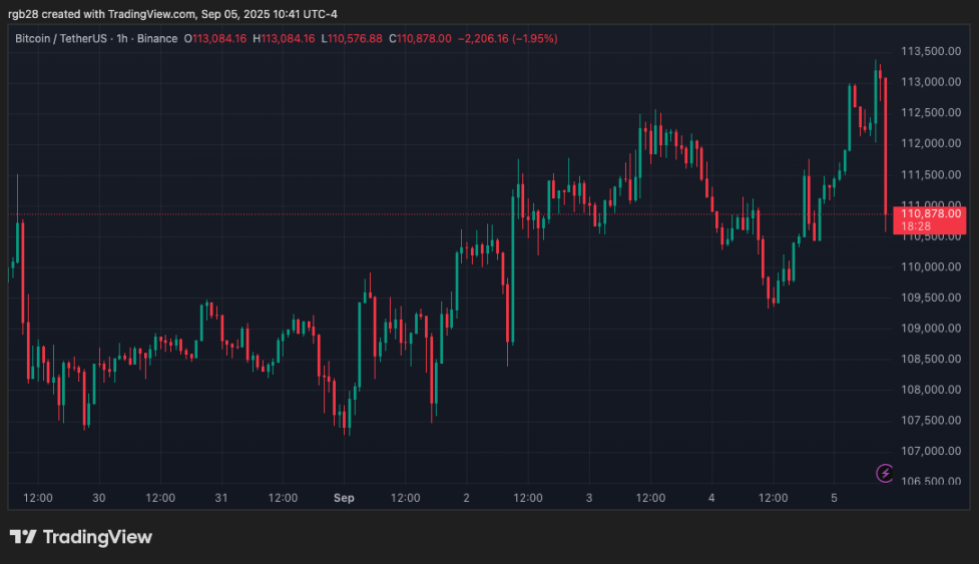Click the −2,206.16 (−1.95%) change readout
Viewport: 979px width, 564px height.
coord(507,39)
